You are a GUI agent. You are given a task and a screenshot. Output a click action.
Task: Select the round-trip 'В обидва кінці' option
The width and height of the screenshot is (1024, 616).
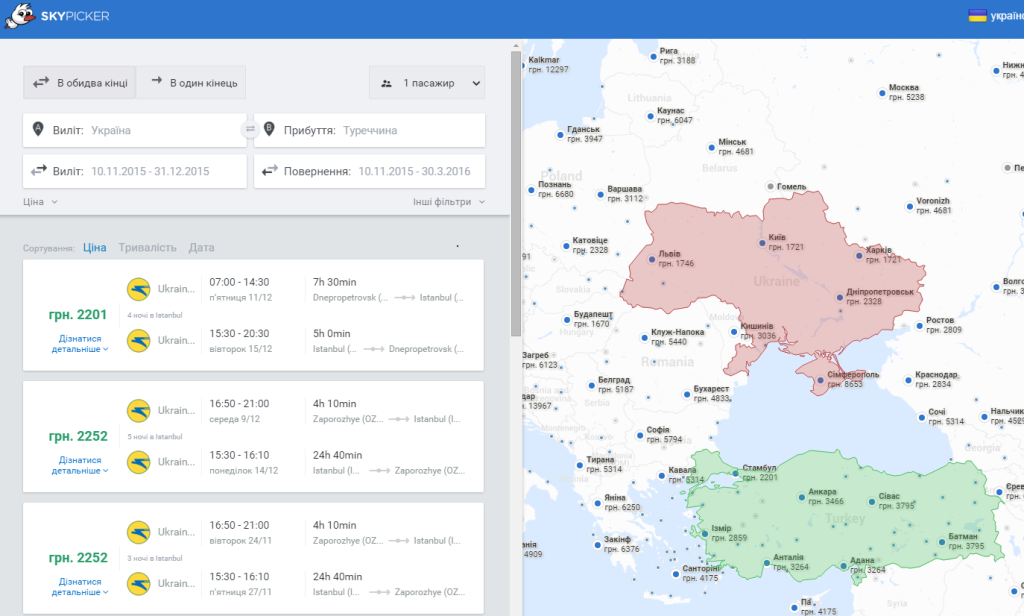click(79, 82)
